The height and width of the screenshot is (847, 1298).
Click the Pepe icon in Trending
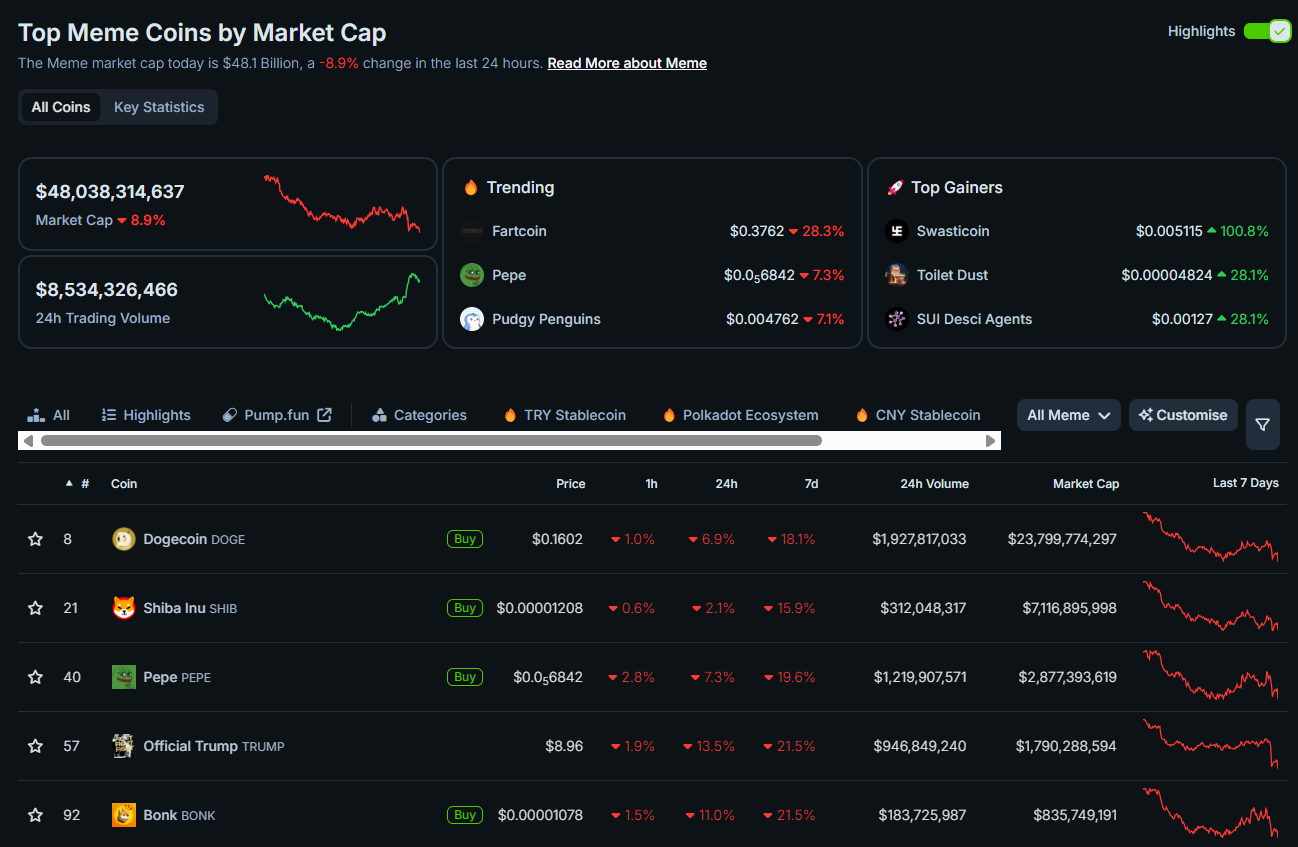tap(472, 275)
